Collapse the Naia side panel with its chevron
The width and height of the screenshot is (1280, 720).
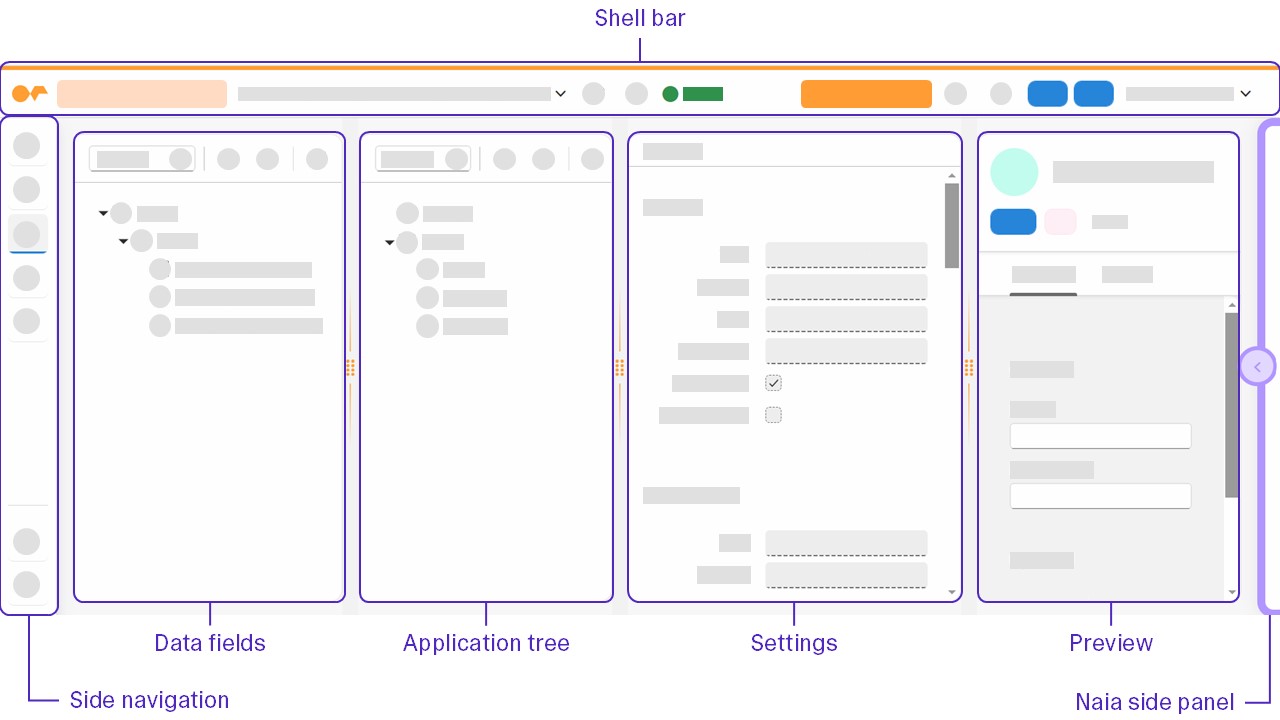(x=1257, y=366)
